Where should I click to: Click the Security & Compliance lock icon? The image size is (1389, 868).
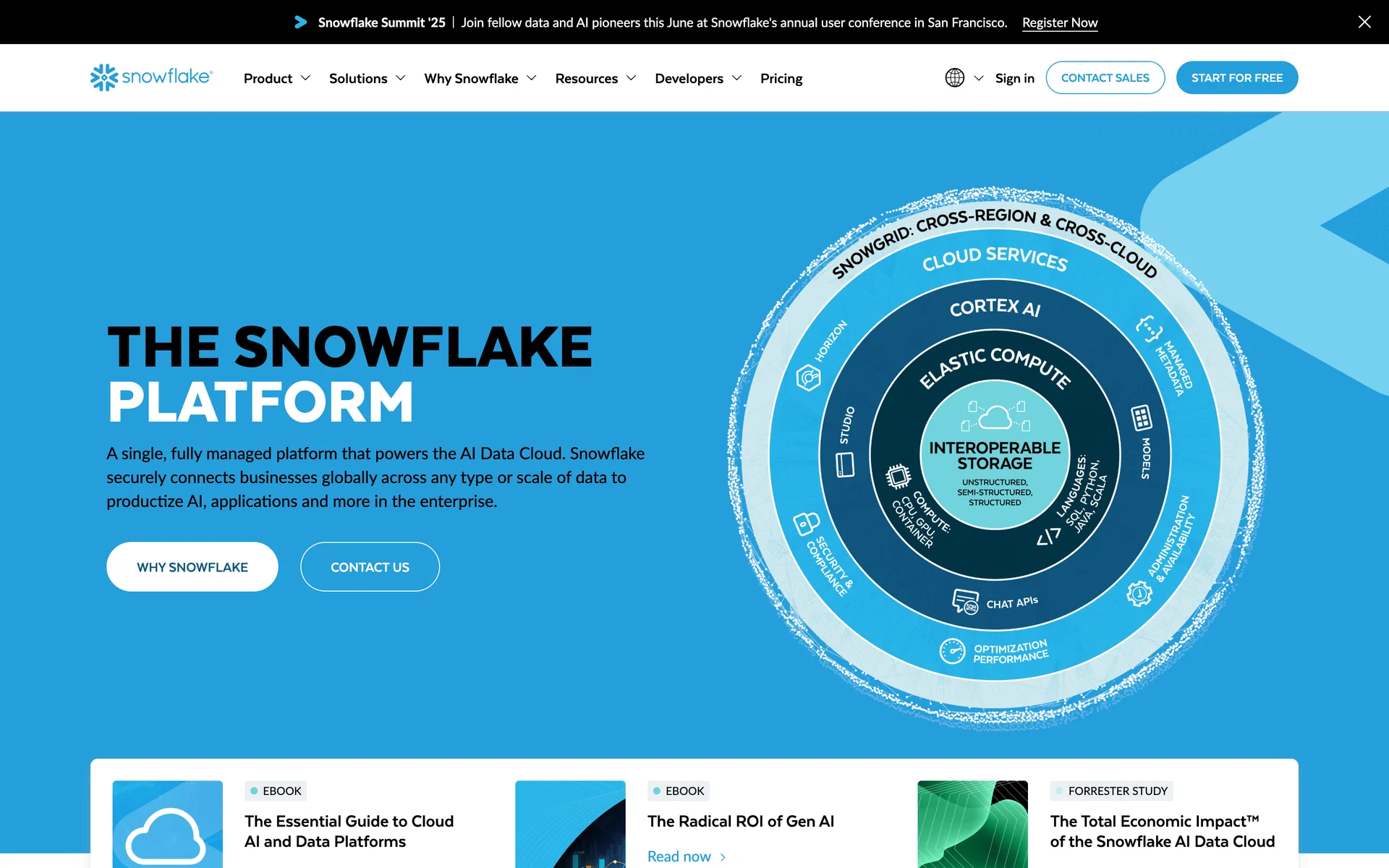(x=806, y=522)
